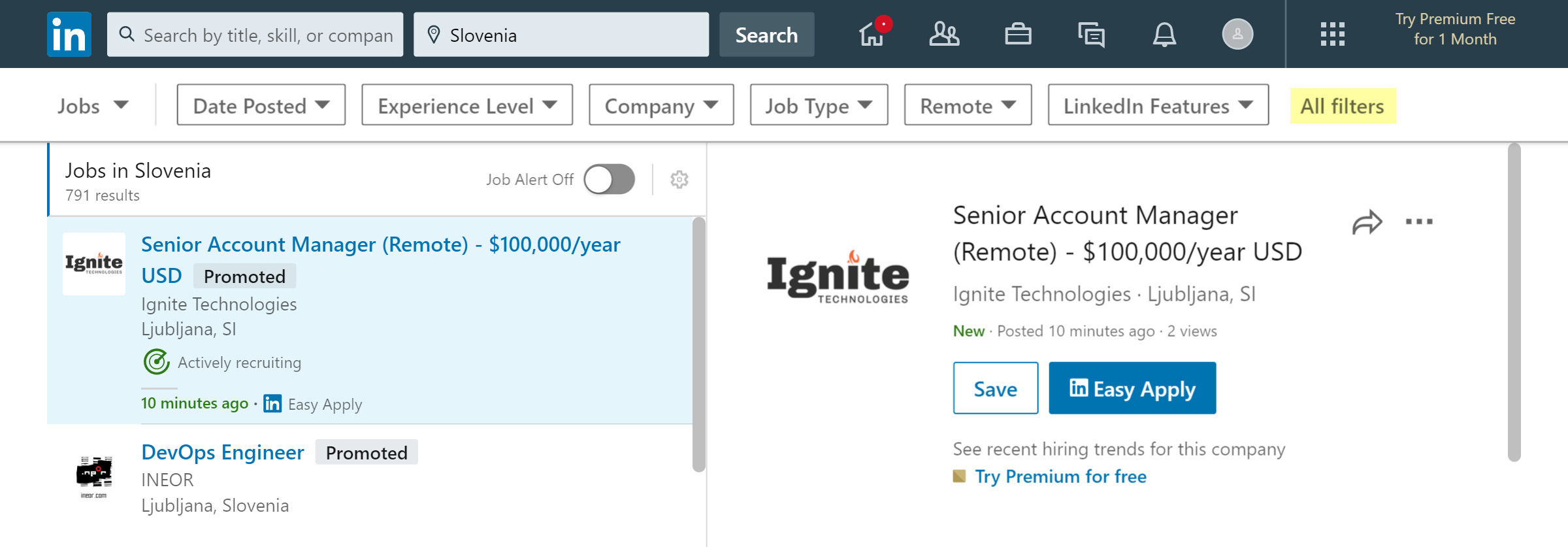This screenshot has height=547, width=1568.
Task: Open job alert settings gear
Action: coord(679,180)
